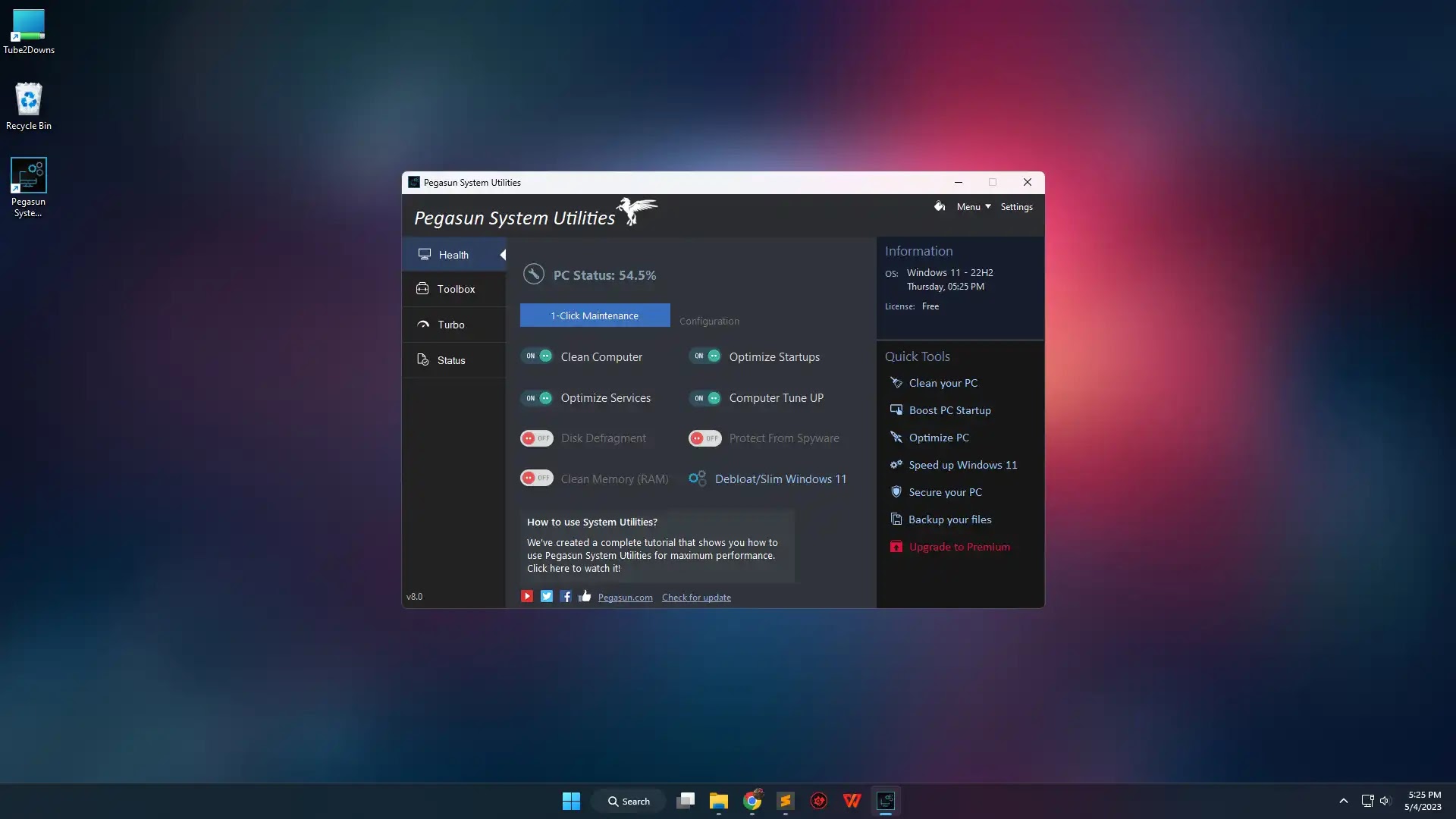Click the thumbs-up like icon
This screenshot has width=1456, height=819.
[x=585, y=596]
